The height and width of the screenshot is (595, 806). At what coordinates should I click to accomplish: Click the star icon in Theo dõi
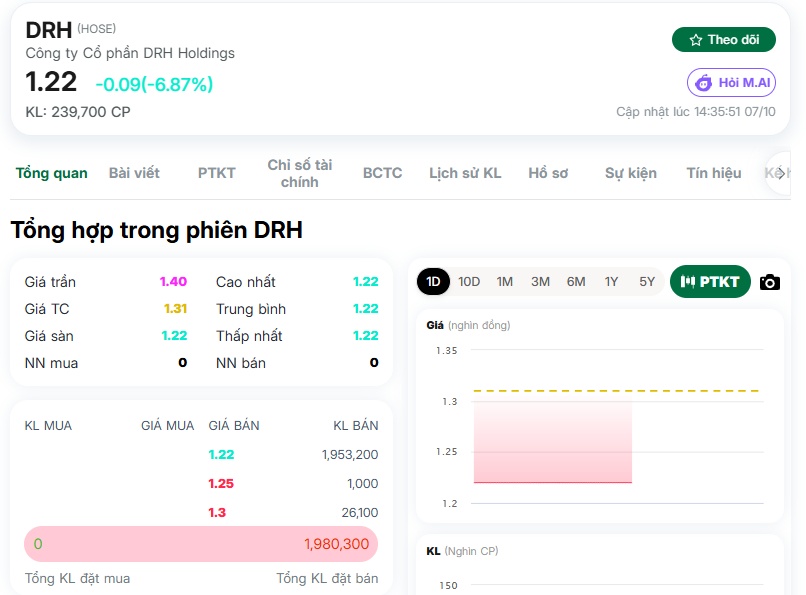(x=695, y=40)
